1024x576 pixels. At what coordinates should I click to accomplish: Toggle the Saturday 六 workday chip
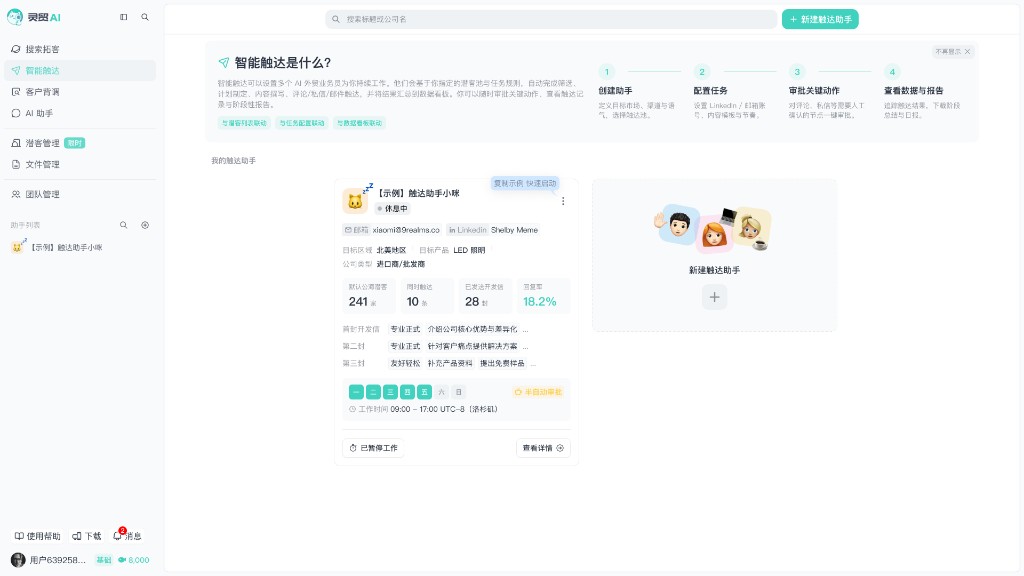tap(441, 392)
